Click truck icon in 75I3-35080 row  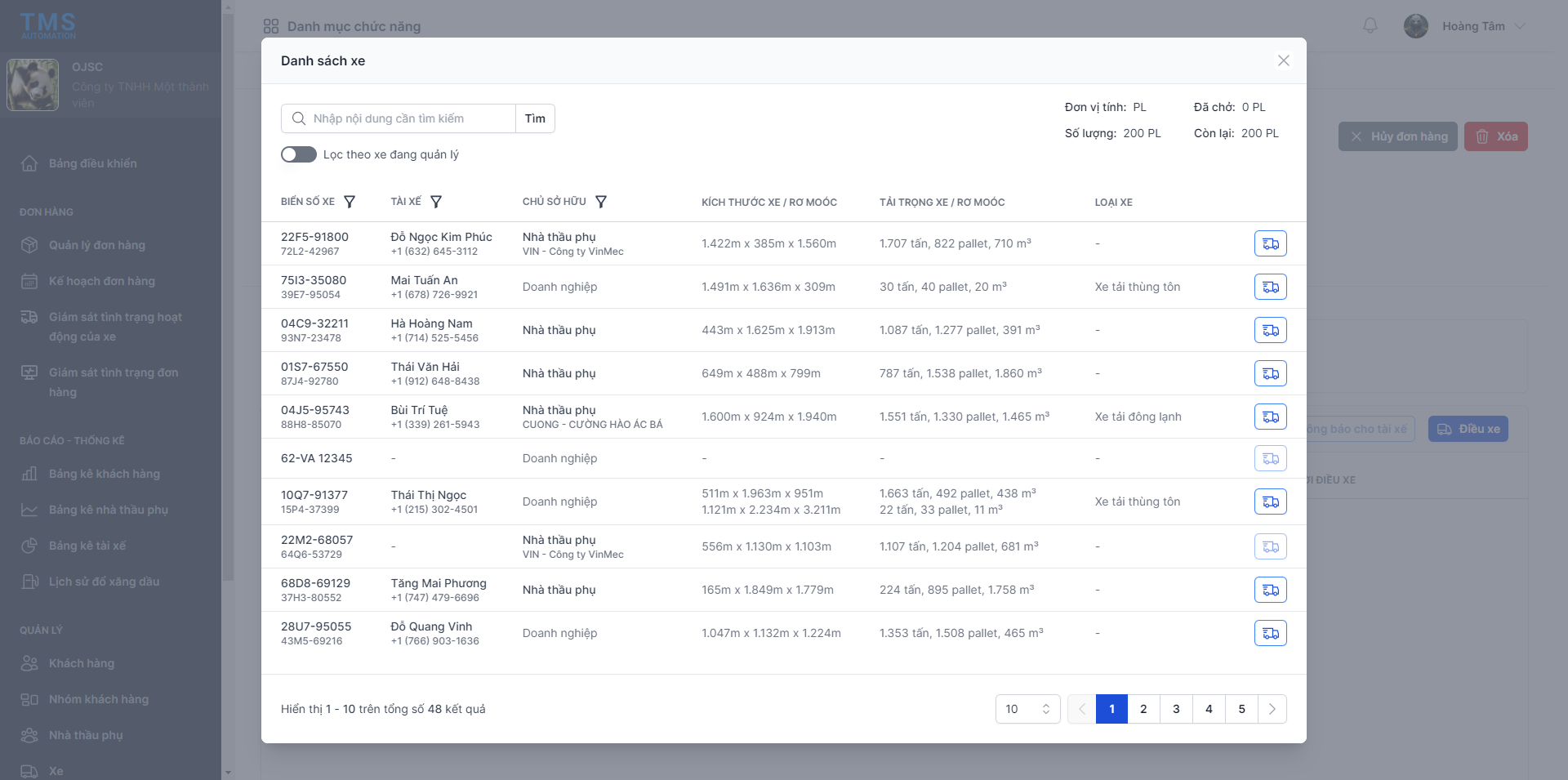[x=1270, y=287]
